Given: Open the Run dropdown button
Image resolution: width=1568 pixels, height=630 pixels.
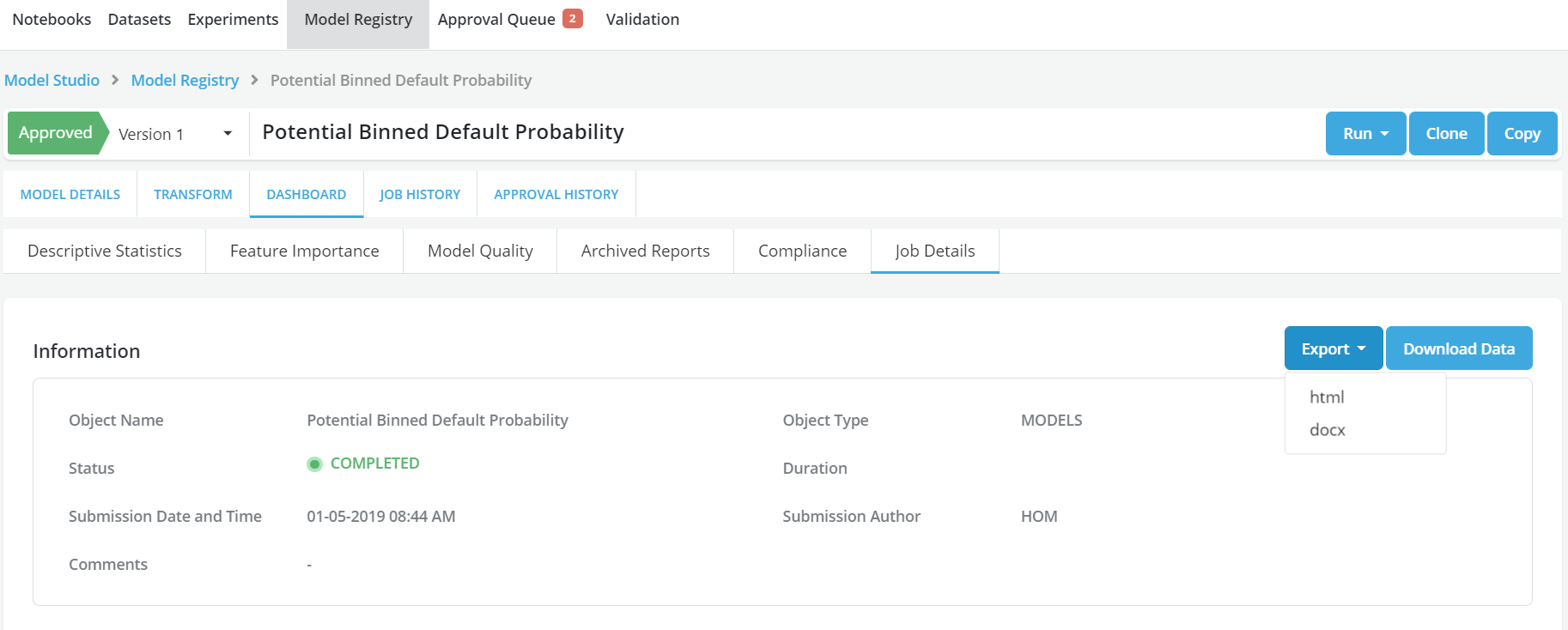Looking at the screenshot, I should click(x=1364, y=133).
